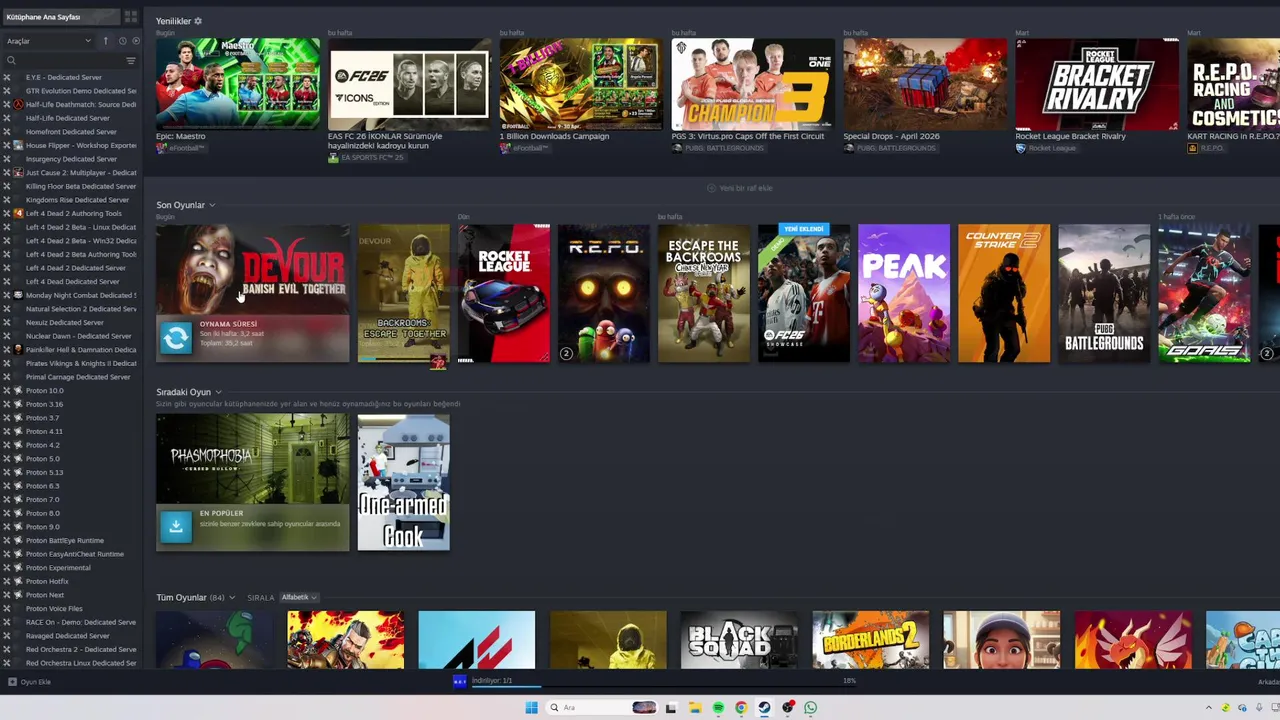Image resolution: width=1280 pixels, height=720 pixels.
Task: Select the One-armed Cook cover
Action: click(x=404, y=482)
